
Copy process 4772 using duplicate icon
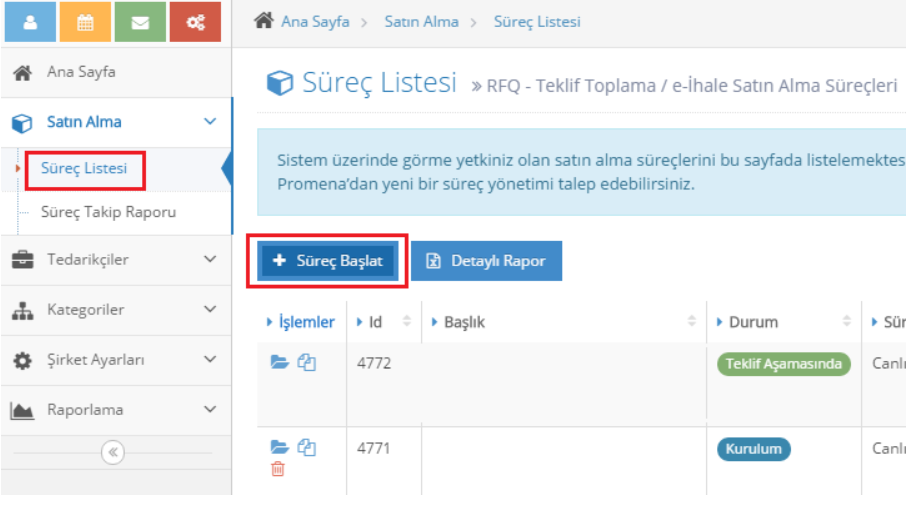click(306, 363)
